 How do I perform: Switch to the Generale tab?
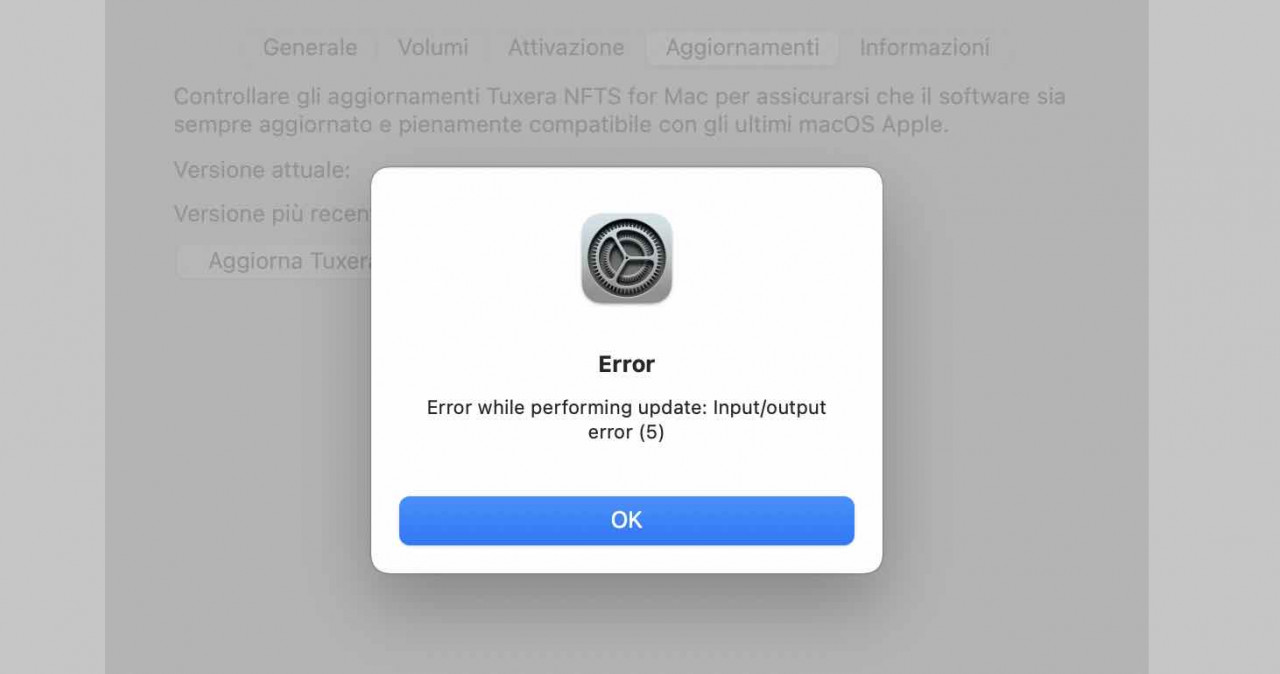tap(310, 47)
